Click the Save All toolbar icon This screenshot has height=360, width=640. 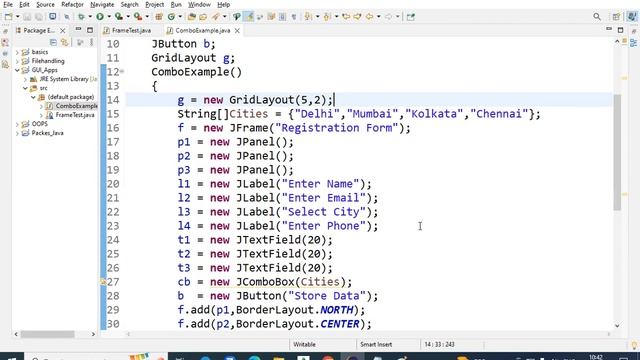coord(39,17)
